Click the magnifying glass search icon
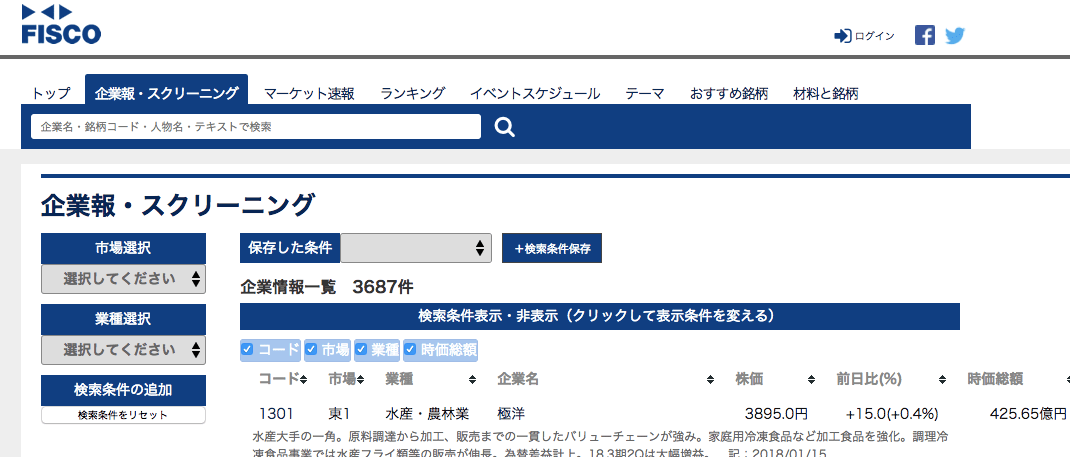Image resolution: width=1070 pixels, height=457 pixels. (505, 127)
